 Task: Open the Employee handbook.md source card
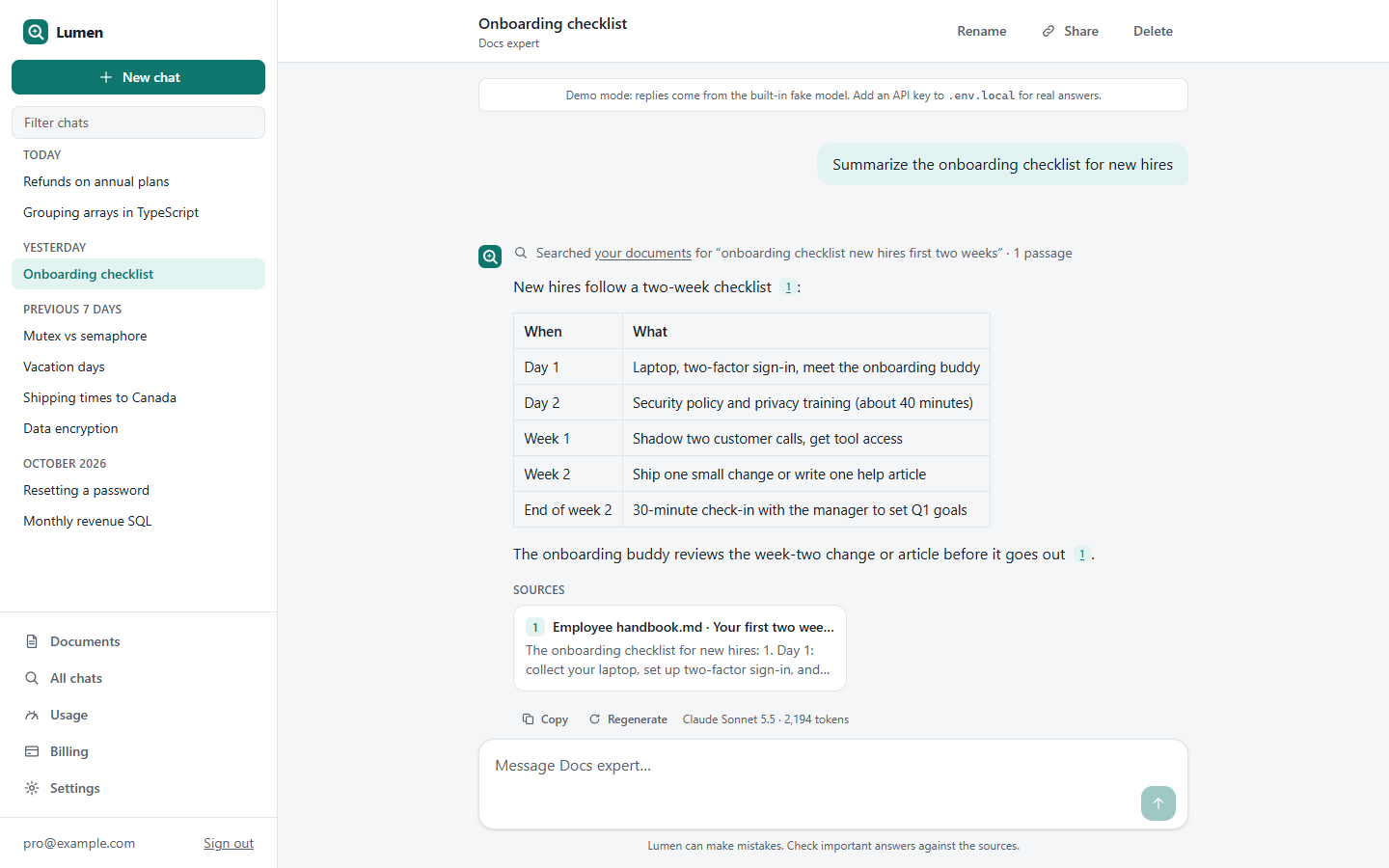pyautogui.click(x=680, y=648)
